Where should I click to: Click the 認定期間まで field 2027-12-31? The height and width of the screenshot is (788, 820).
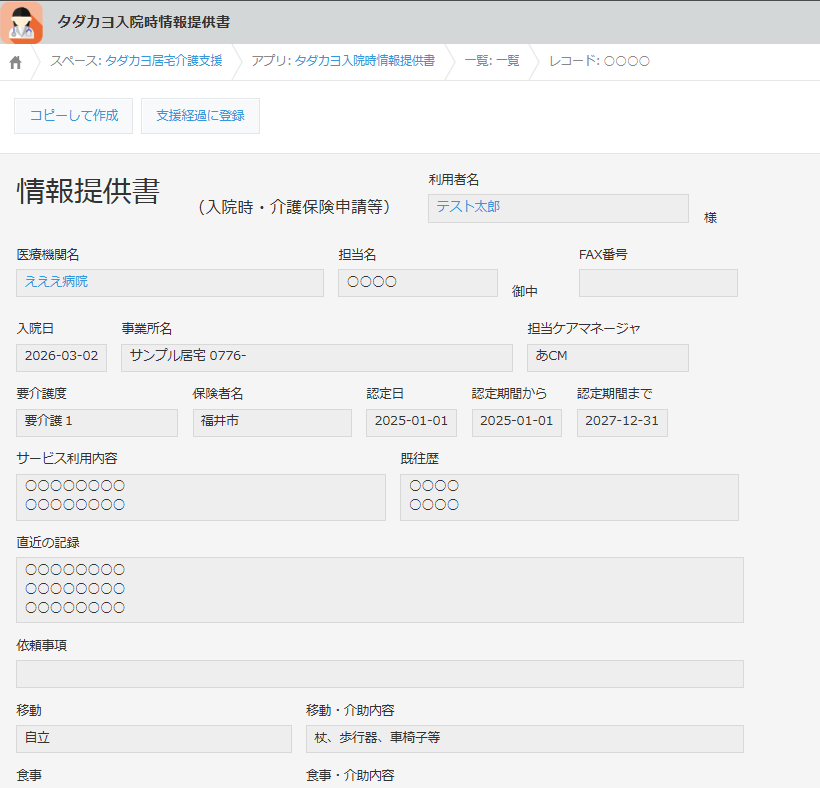pyautogui.click(x=621, y=422)
